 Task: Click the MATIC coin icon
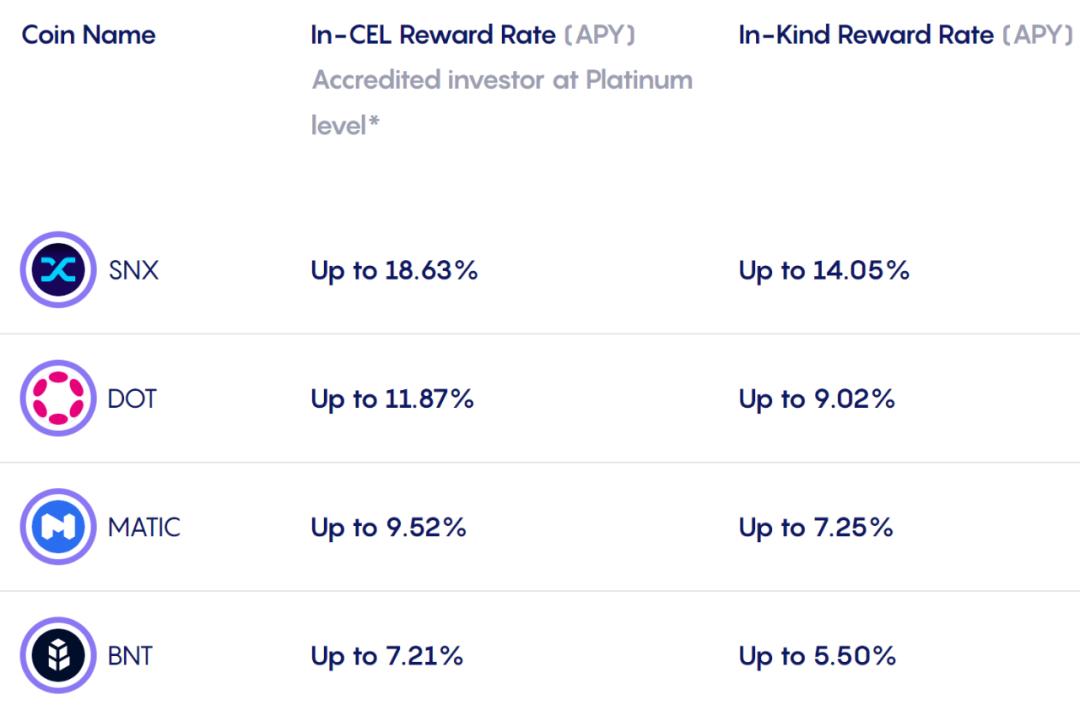point(58,527)
